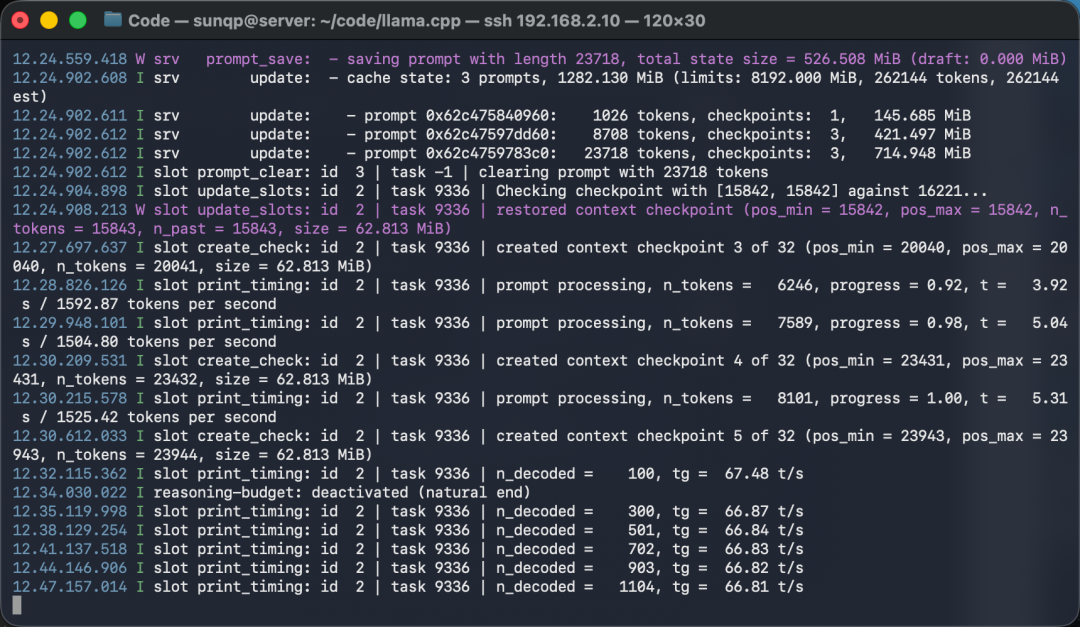
Task: Click the red close window button
Action: [21, 21]
